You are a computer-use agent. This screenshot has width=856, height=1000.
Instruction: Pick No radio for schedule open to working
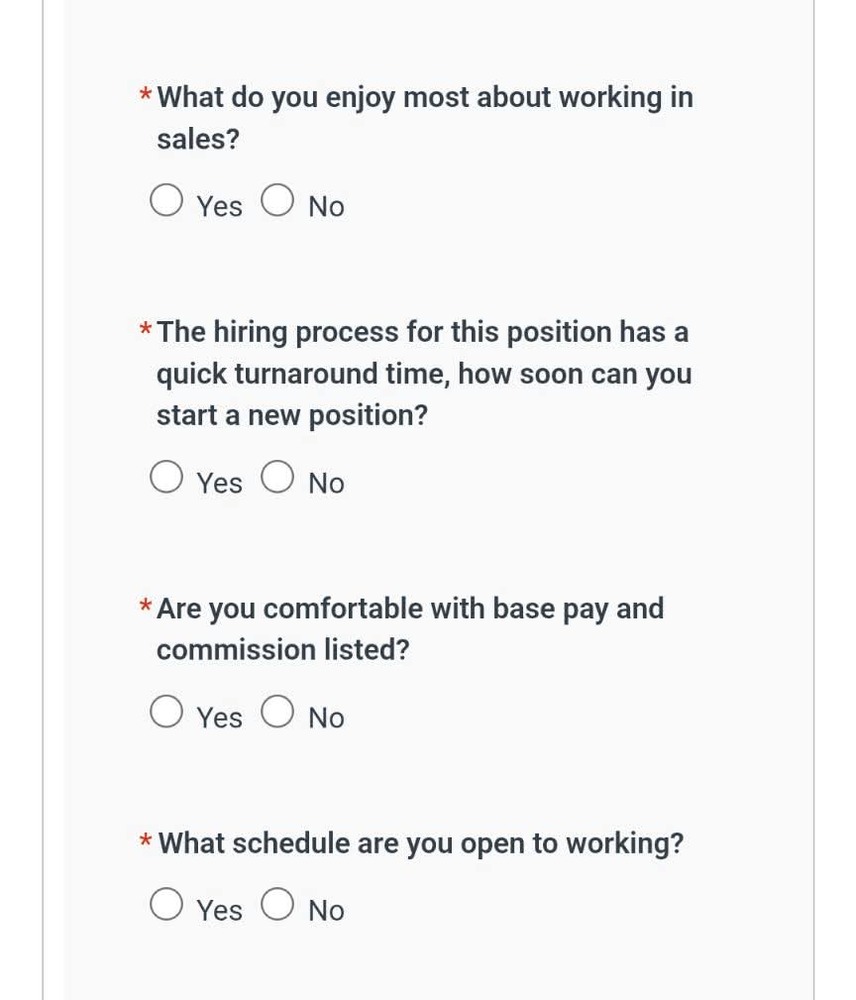[x=277, y=908]
